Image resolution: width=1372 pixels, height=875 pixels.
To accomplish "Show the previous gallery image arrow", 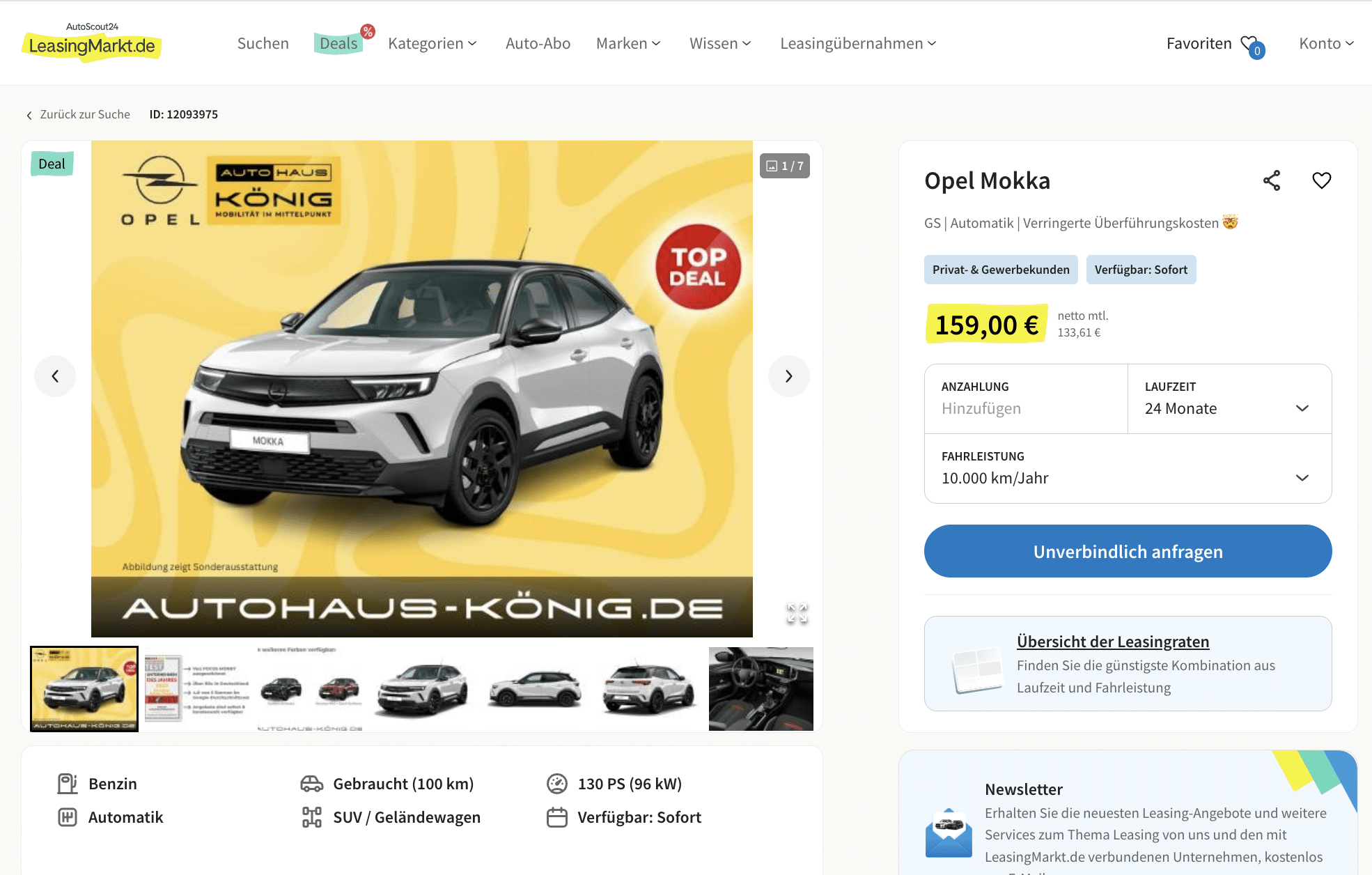I will (x=55, y=376).
